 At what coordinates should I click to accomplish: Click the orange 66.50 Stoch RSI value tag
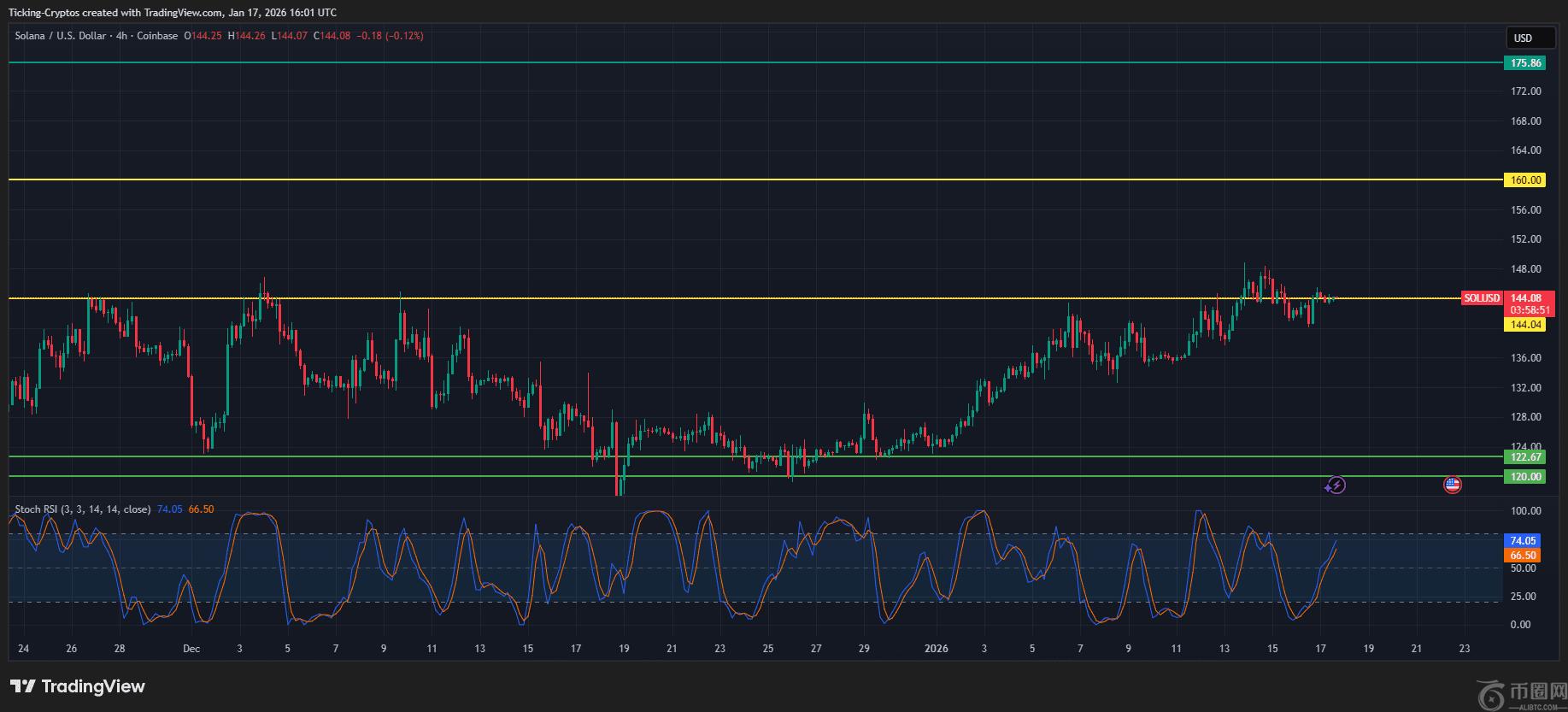click(x=1523, y=556)
